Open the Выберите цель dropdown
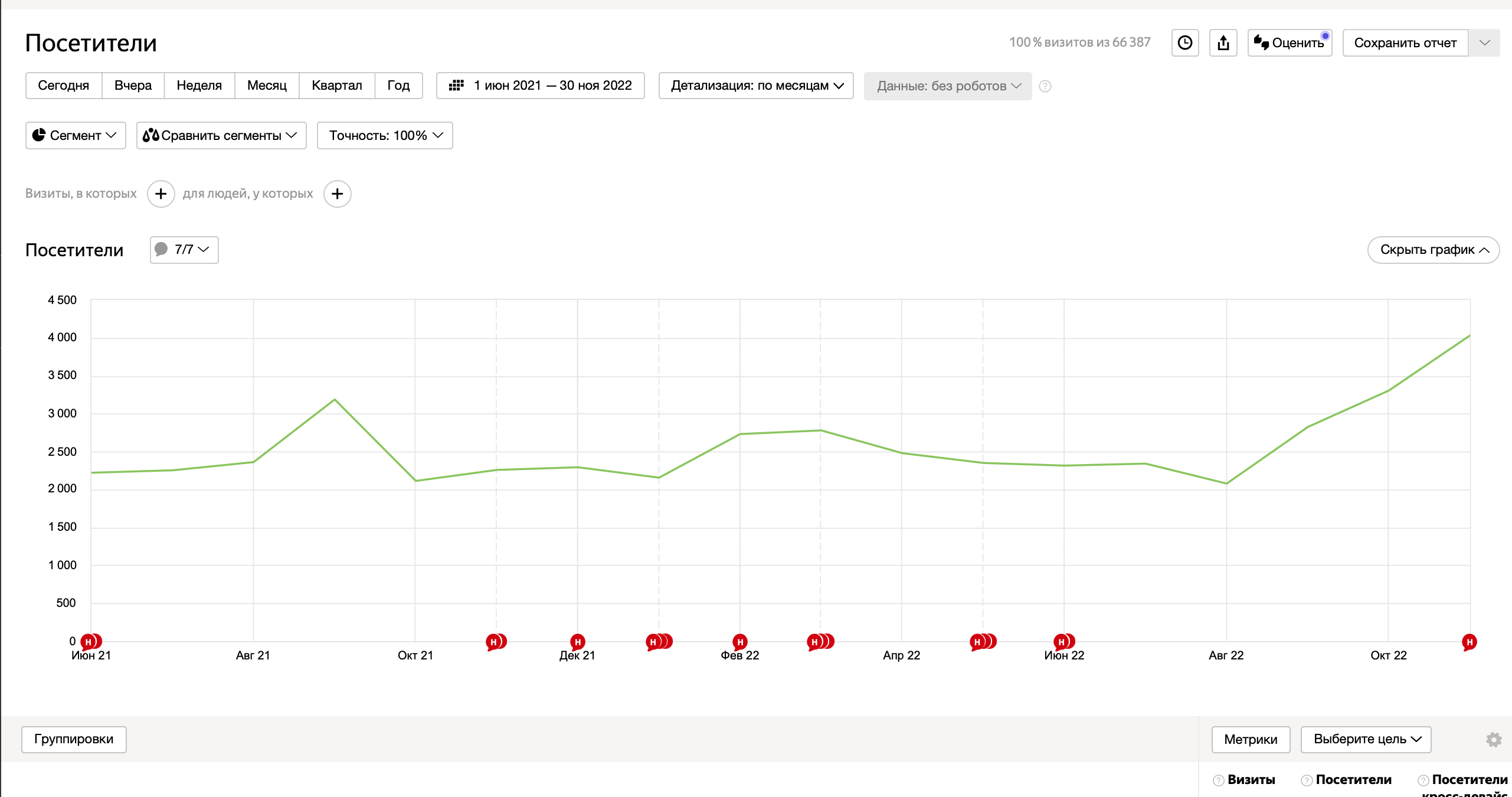 (1366, 739)
